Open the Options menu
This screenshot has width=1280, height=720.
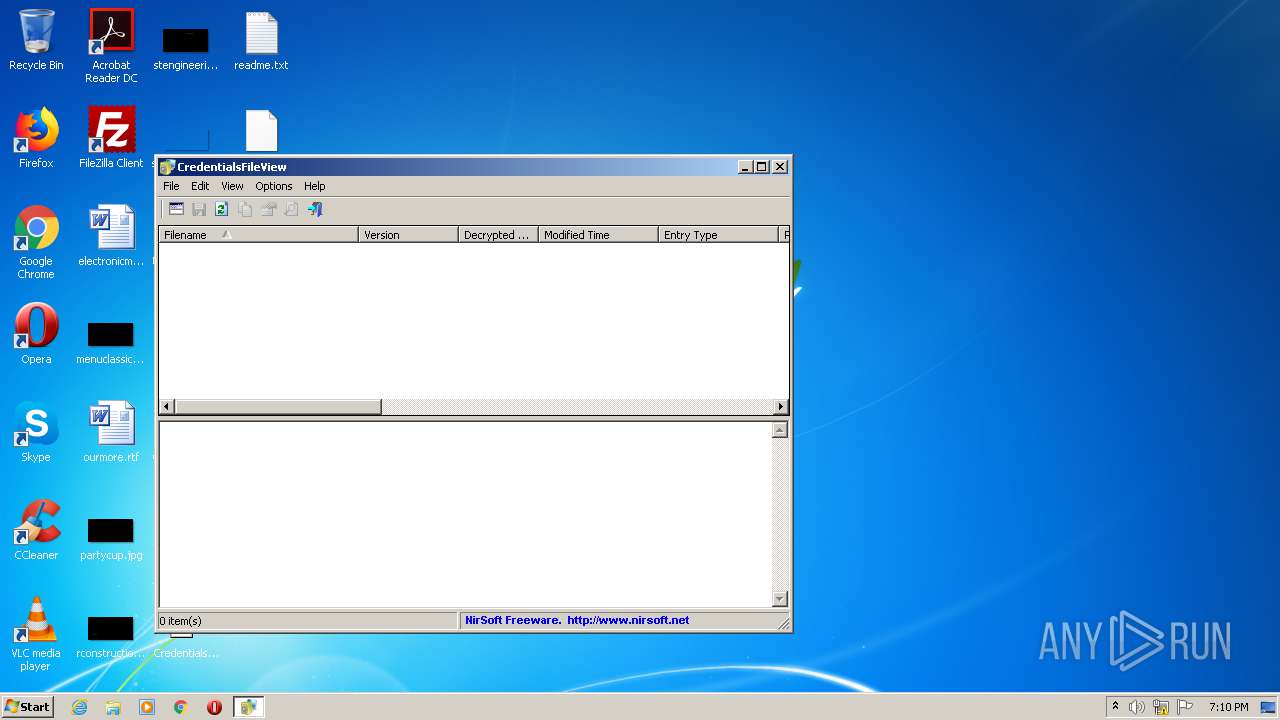tap(273, 186)
